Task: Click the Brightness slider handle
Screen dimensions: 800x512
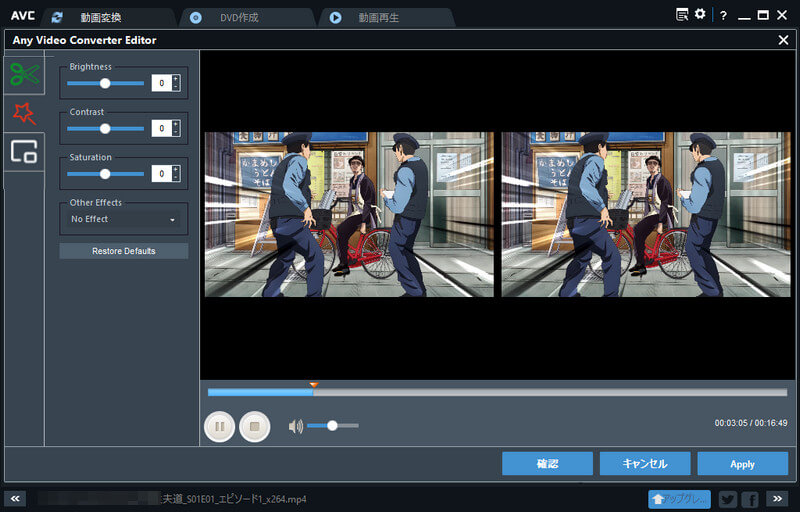Action: click(105, 83)
